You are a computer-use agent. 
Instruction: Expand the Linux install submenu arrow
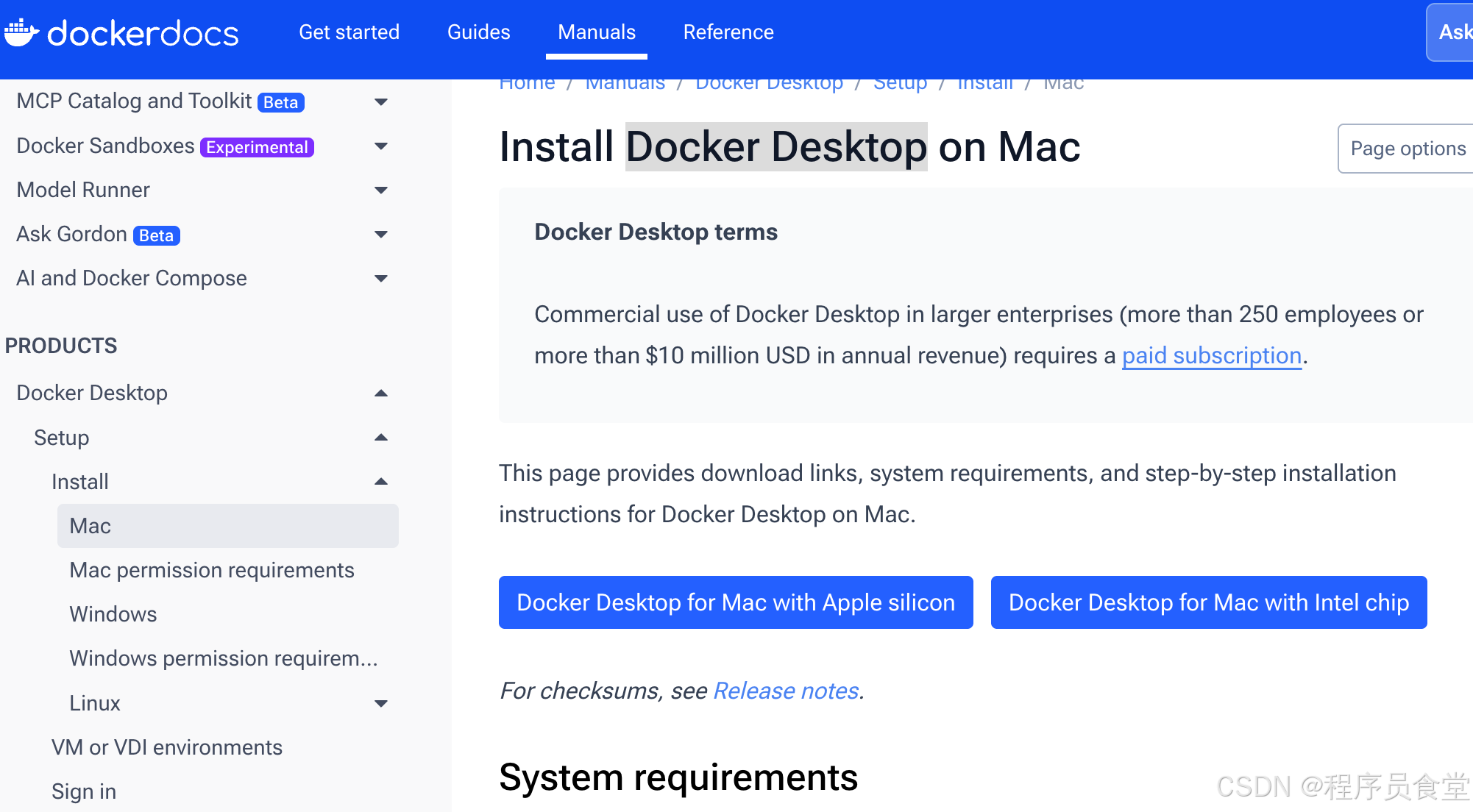coord(380,703)
